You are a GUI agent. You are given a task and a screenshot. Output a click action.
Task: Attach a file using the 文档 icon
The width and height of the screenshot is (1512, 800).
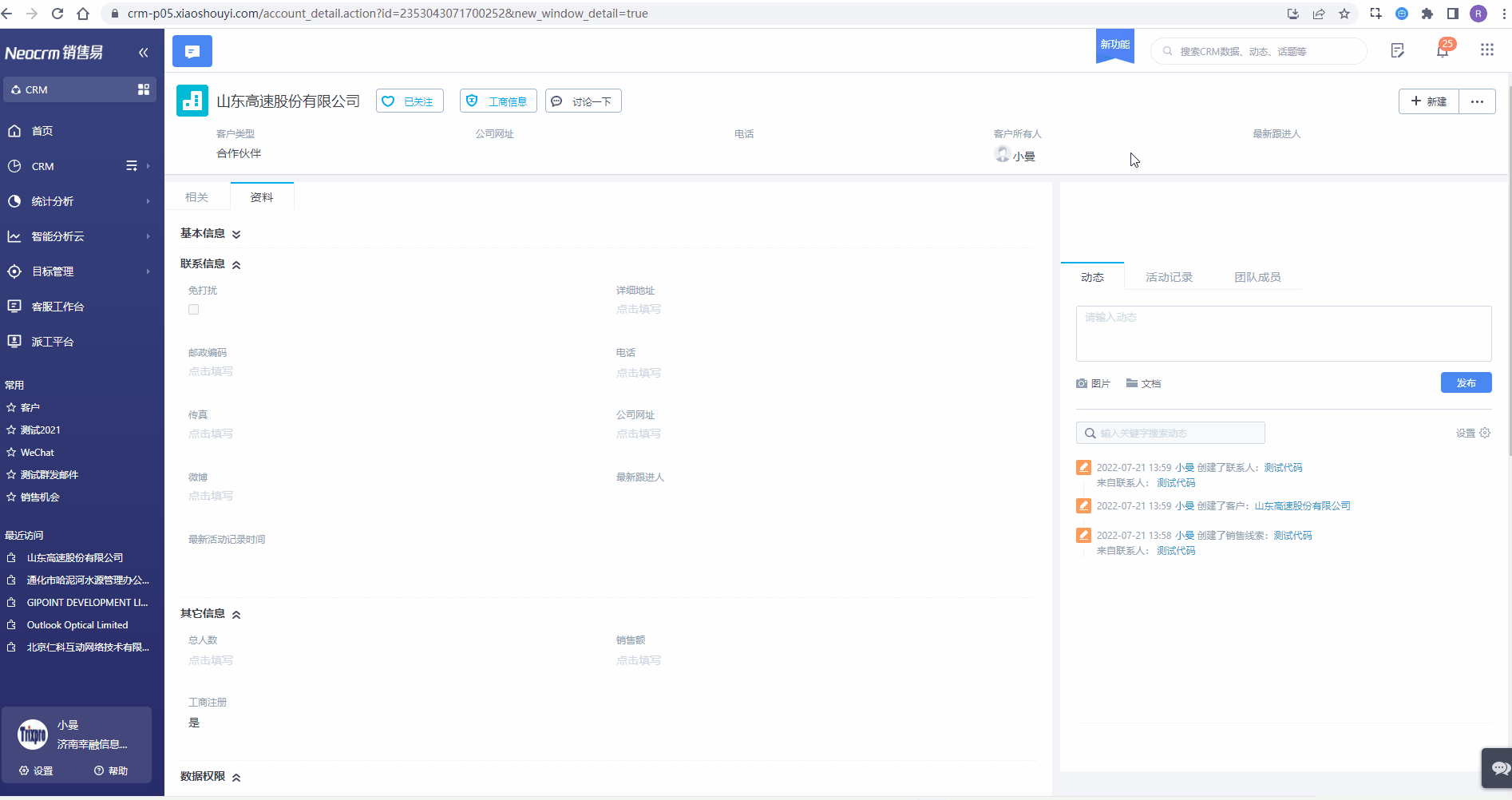[1143, 383]
